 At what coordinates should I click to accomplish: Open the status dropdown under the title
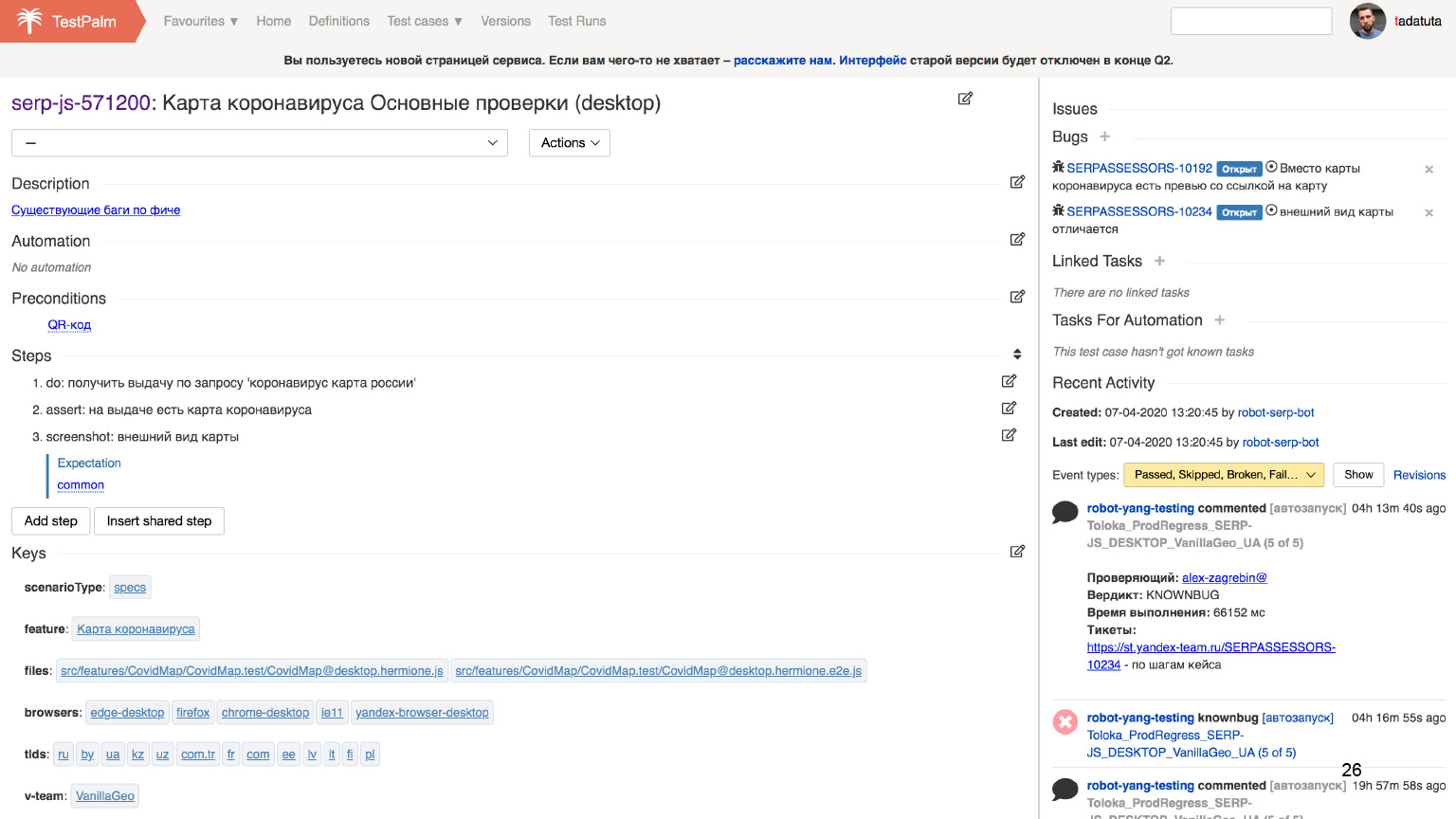[x=259, y=143]
